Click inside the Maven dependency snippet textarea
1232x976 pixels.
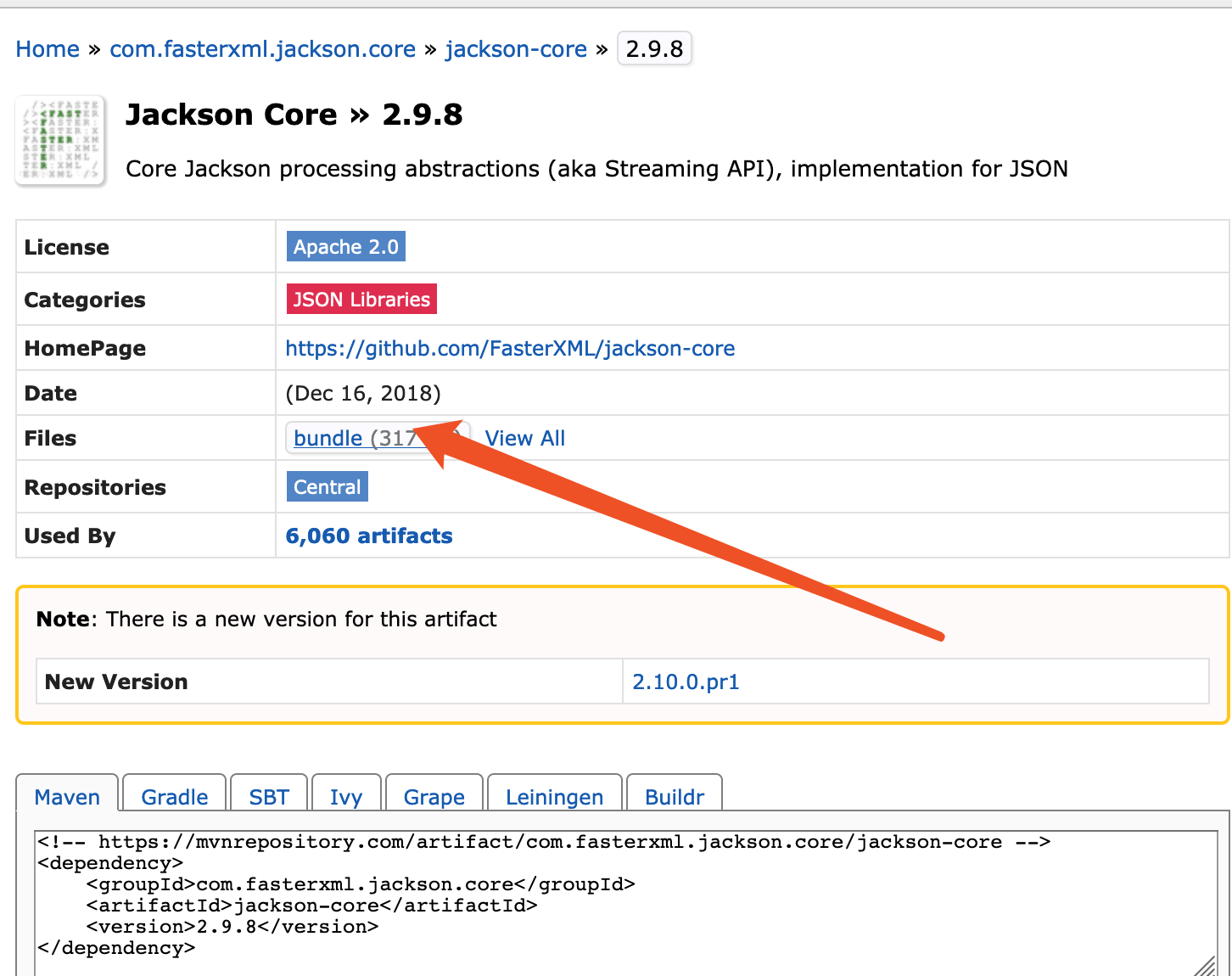626,903
